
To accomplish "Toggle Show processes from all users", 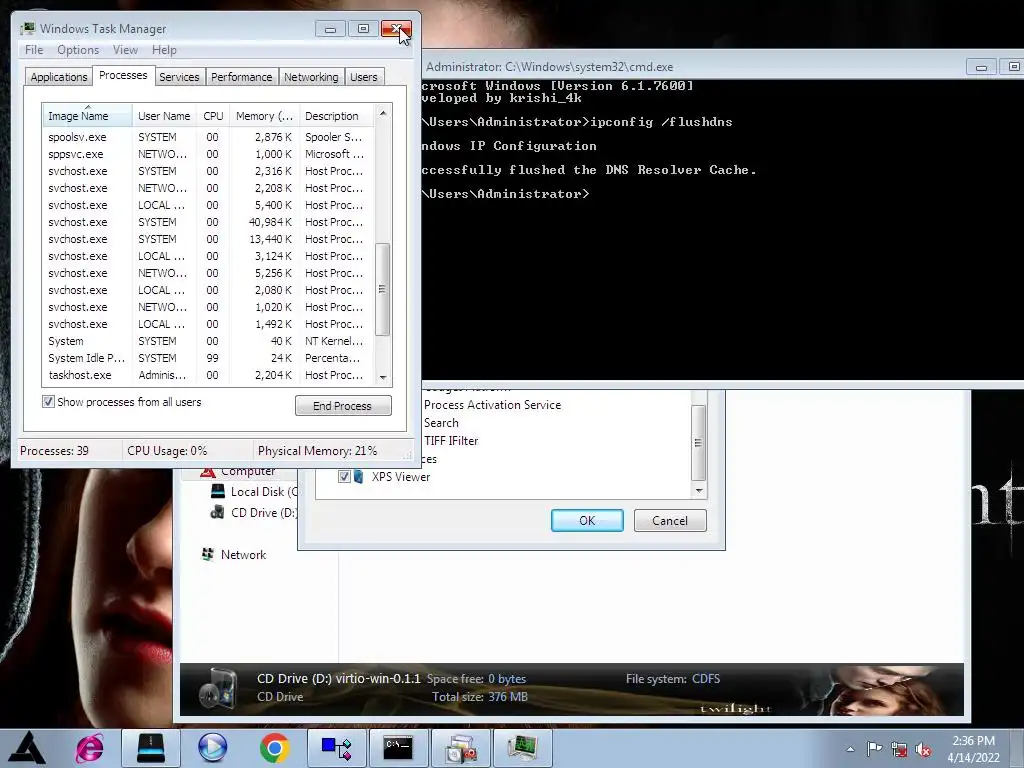I will point(48,402).
